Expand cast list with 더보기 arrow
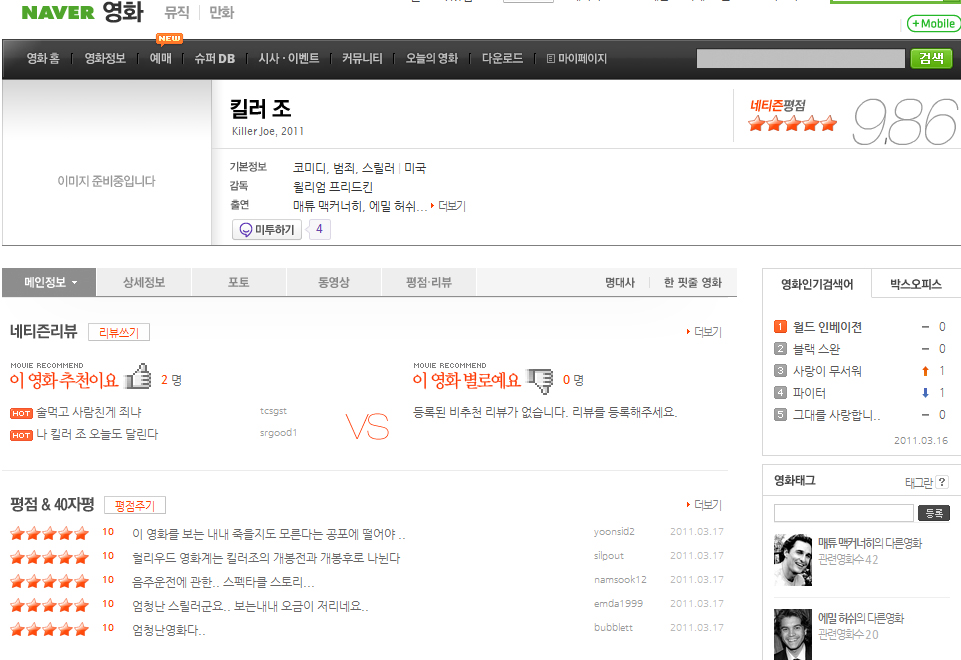961x660 pixels. (448, 206)
